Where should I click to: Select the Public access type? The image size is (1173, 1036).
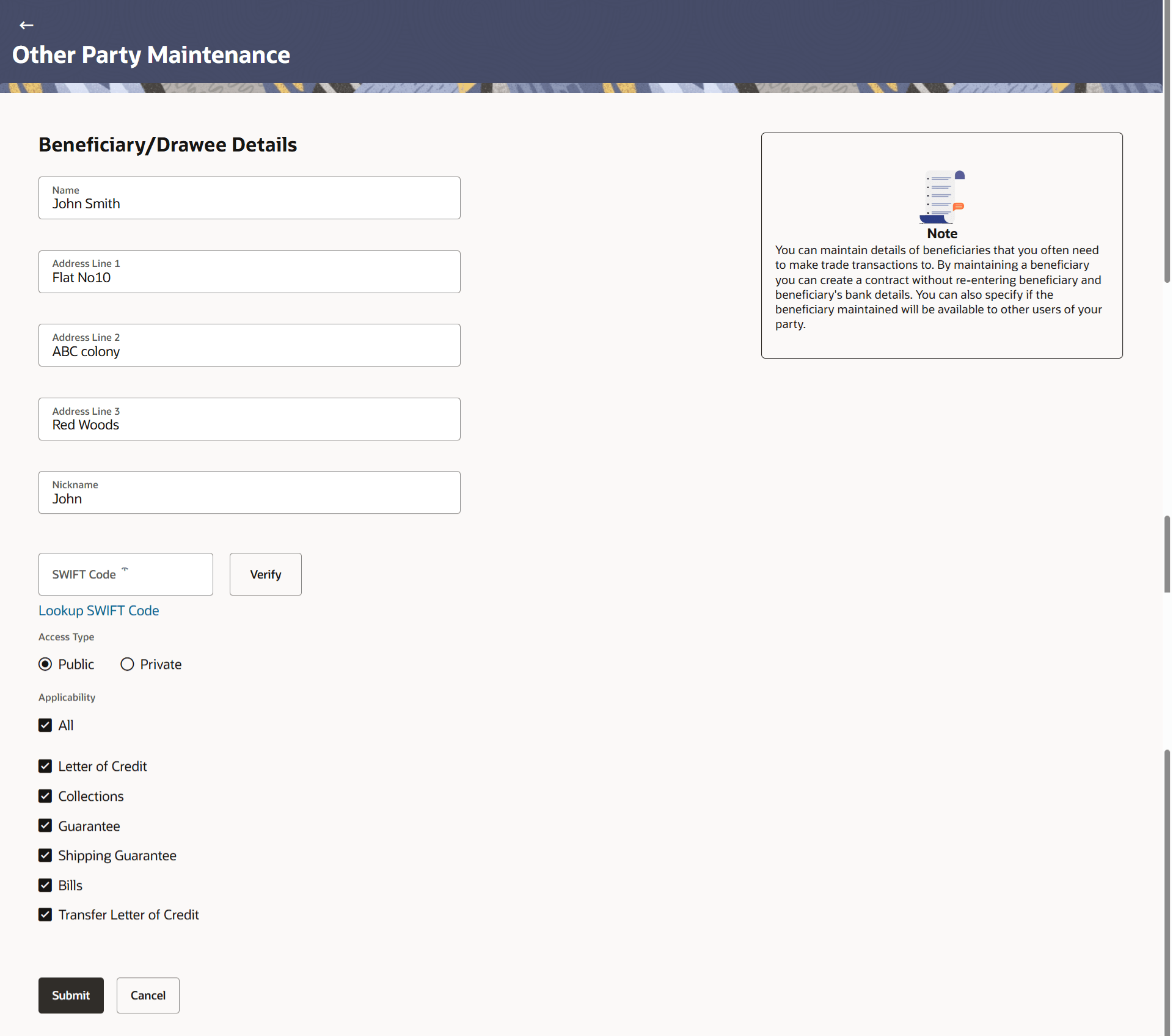(45, 664)
